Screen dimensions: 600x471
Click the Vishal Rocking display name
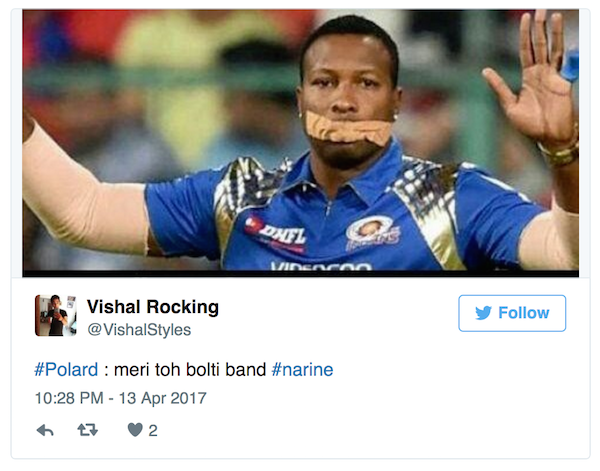[153, 307]
